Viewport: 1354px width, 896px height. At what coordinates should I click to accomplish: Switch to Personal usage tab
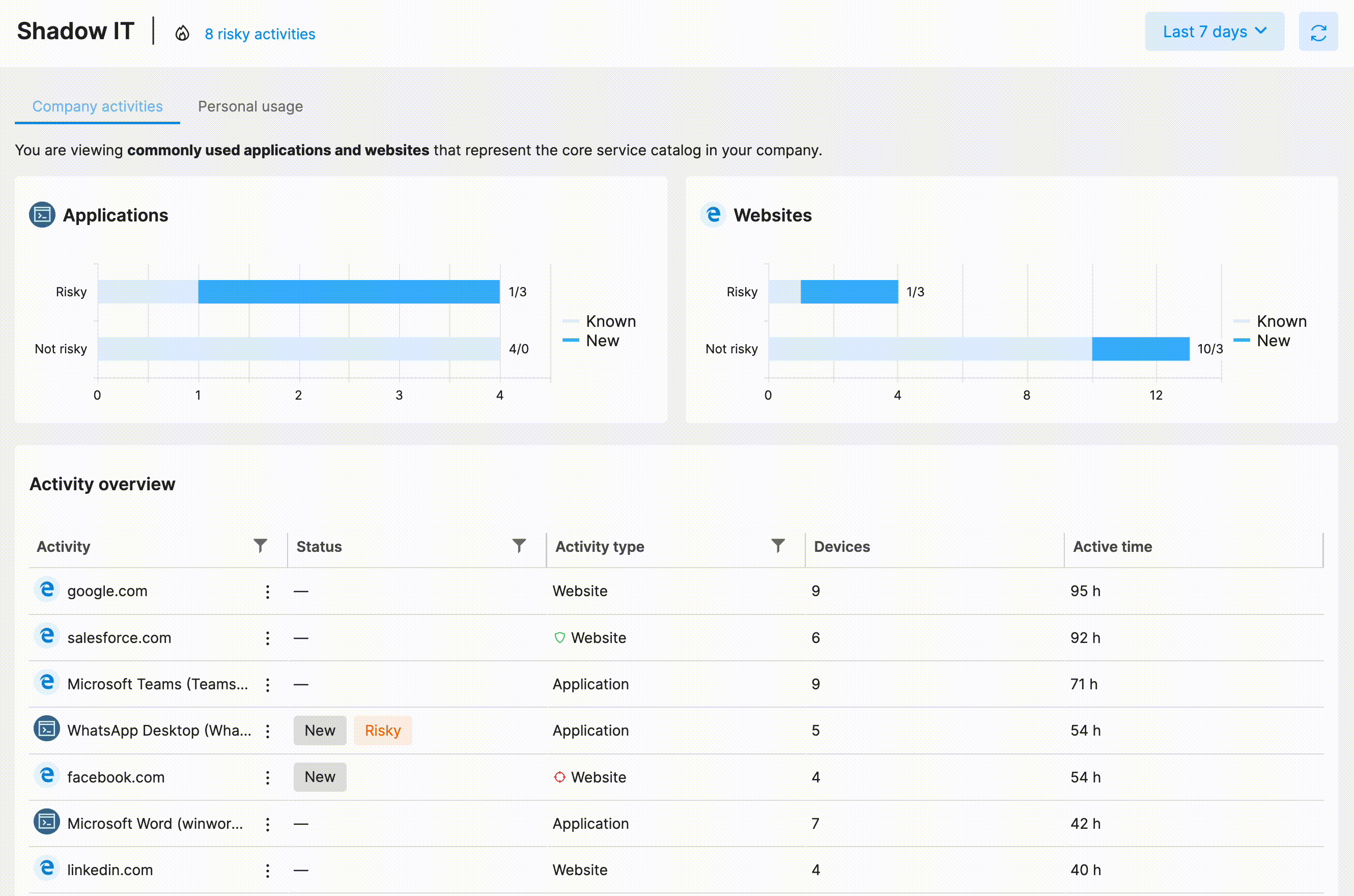(250, 106)
